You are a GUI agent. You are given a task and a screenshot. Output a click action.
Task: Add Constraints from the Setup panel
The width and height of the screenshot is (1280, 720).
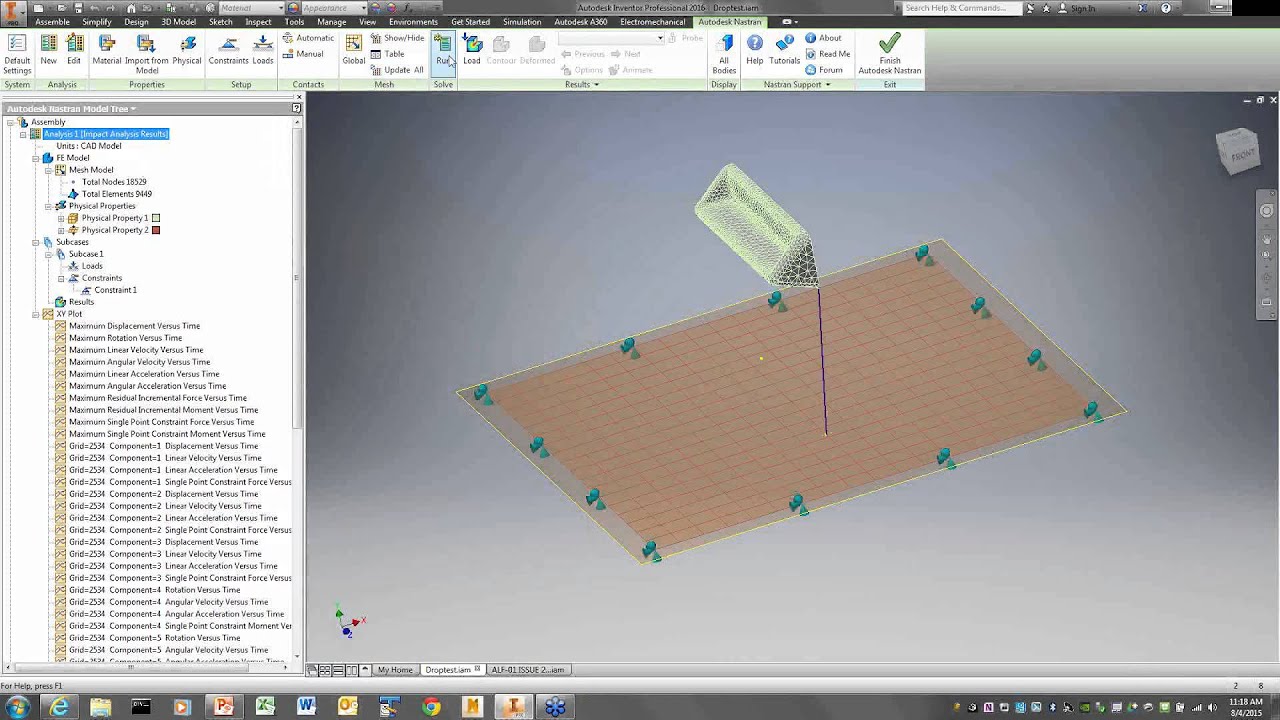click(228, 50)
